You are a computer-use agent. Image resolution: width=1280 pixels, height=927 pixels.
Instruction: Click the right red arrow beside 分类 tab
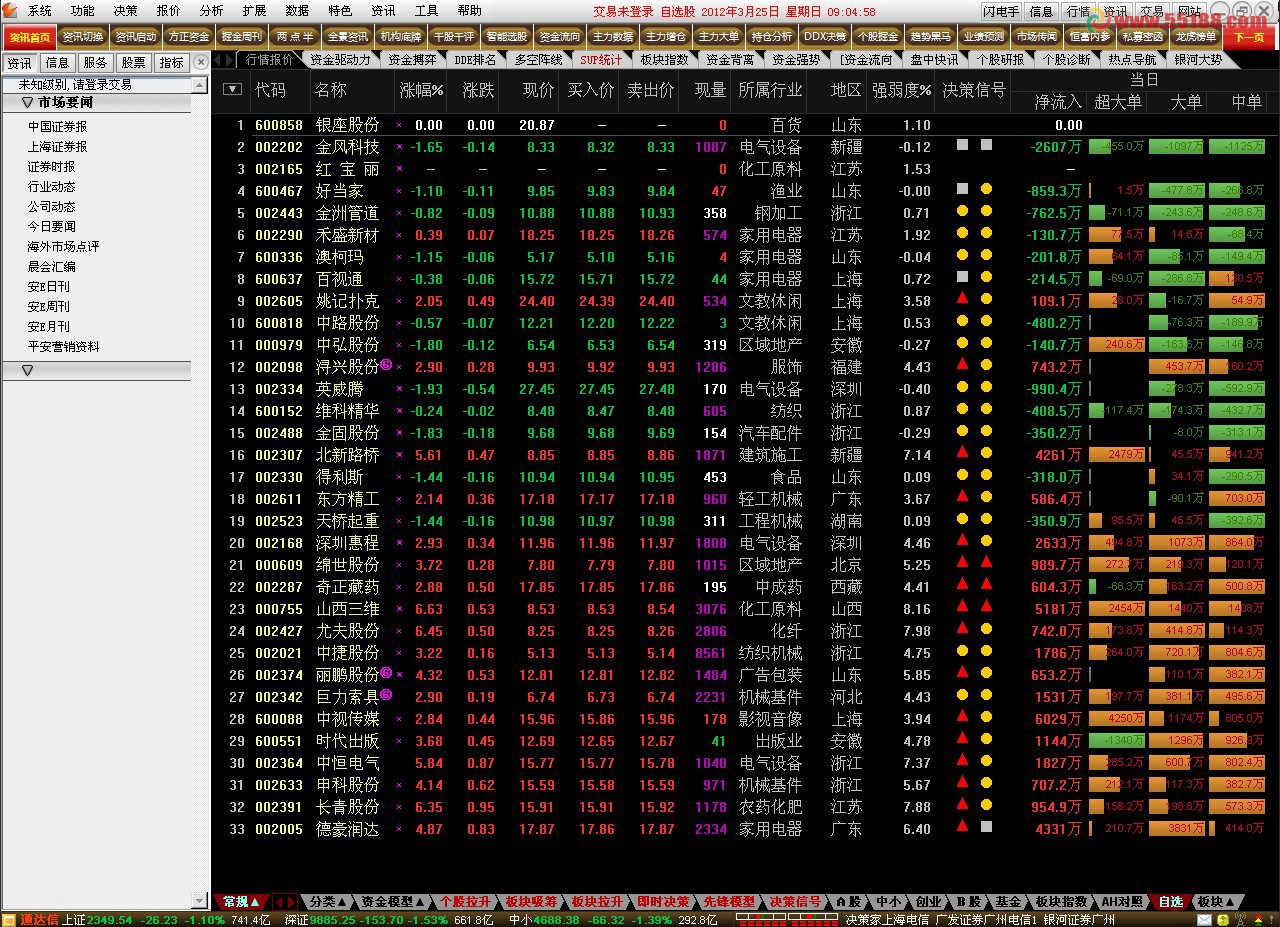pos(292,901)
